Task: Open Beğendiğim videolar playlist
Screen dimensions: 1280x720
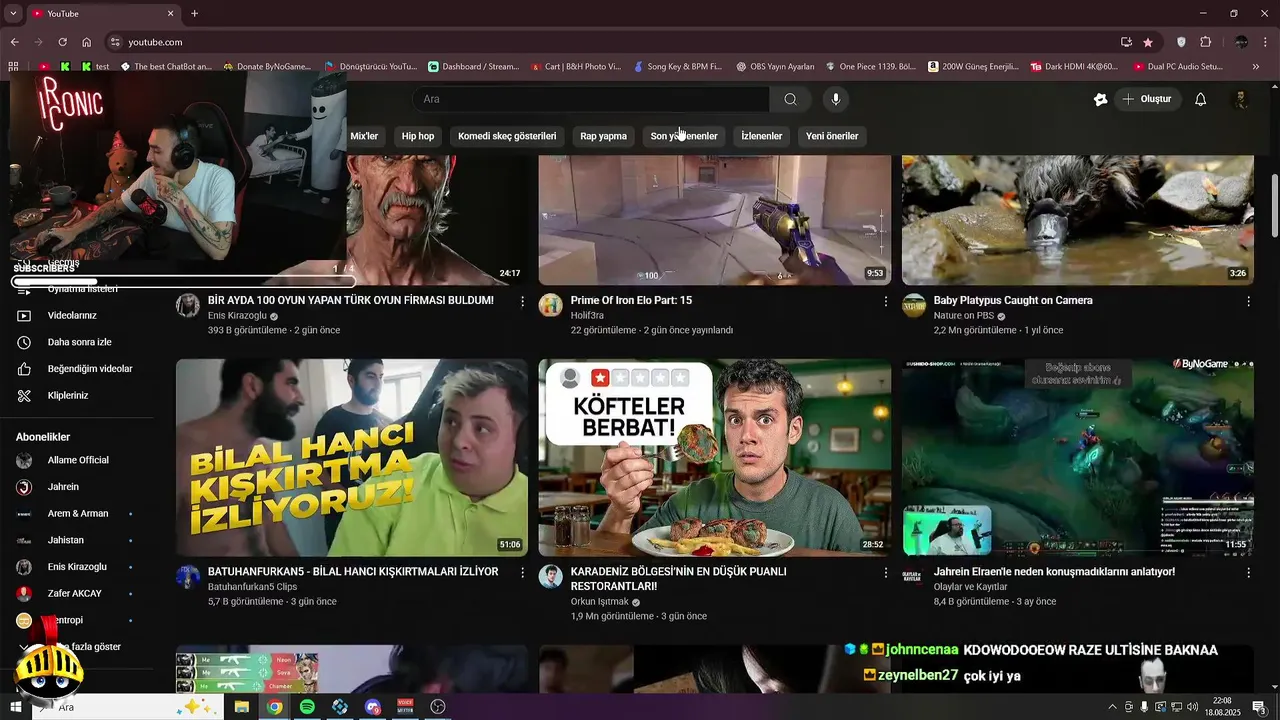Action: tap(90, 369)
